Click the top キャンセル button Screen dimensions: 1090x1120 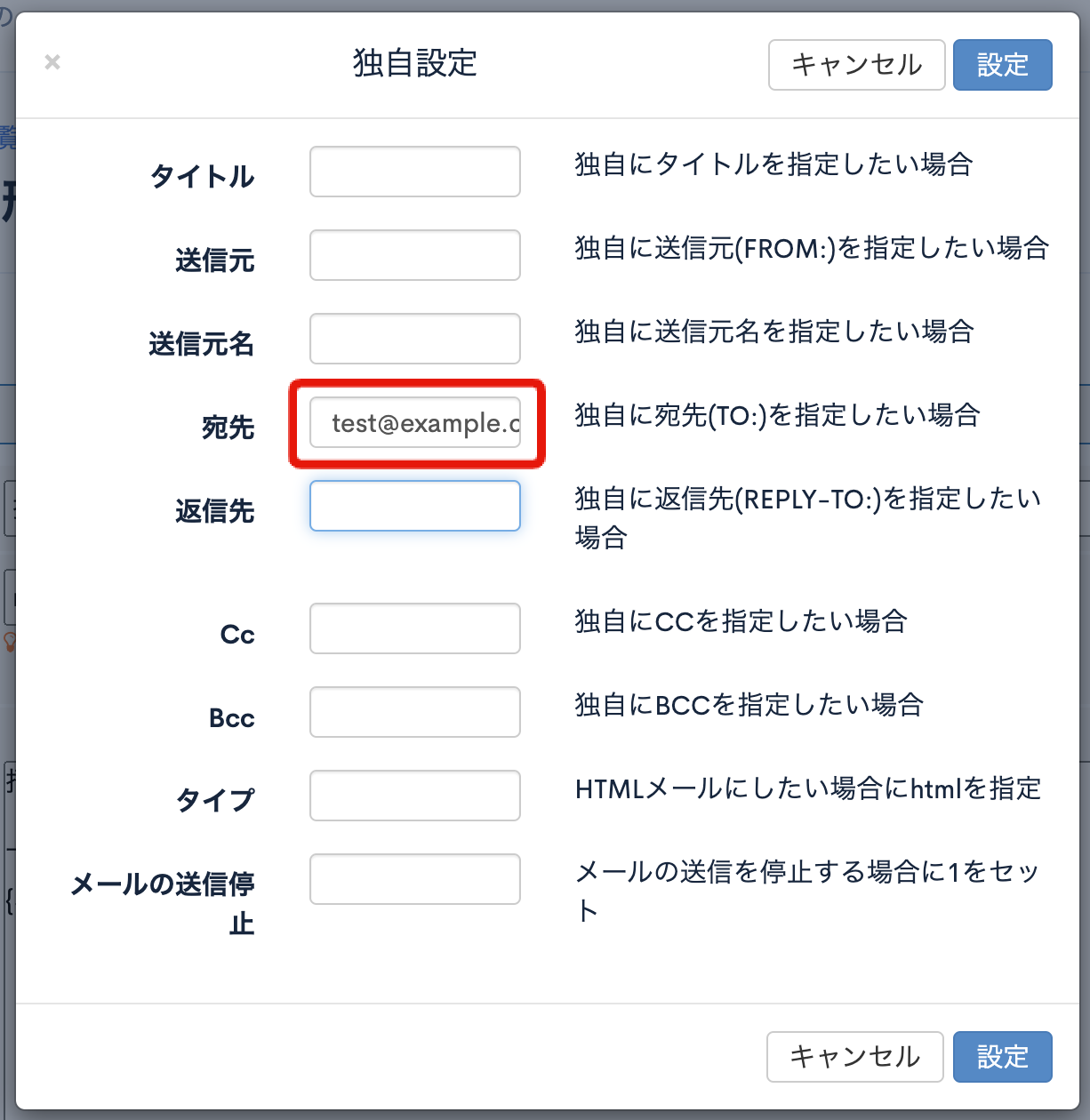pyautogui.click(x=856, y=65)
